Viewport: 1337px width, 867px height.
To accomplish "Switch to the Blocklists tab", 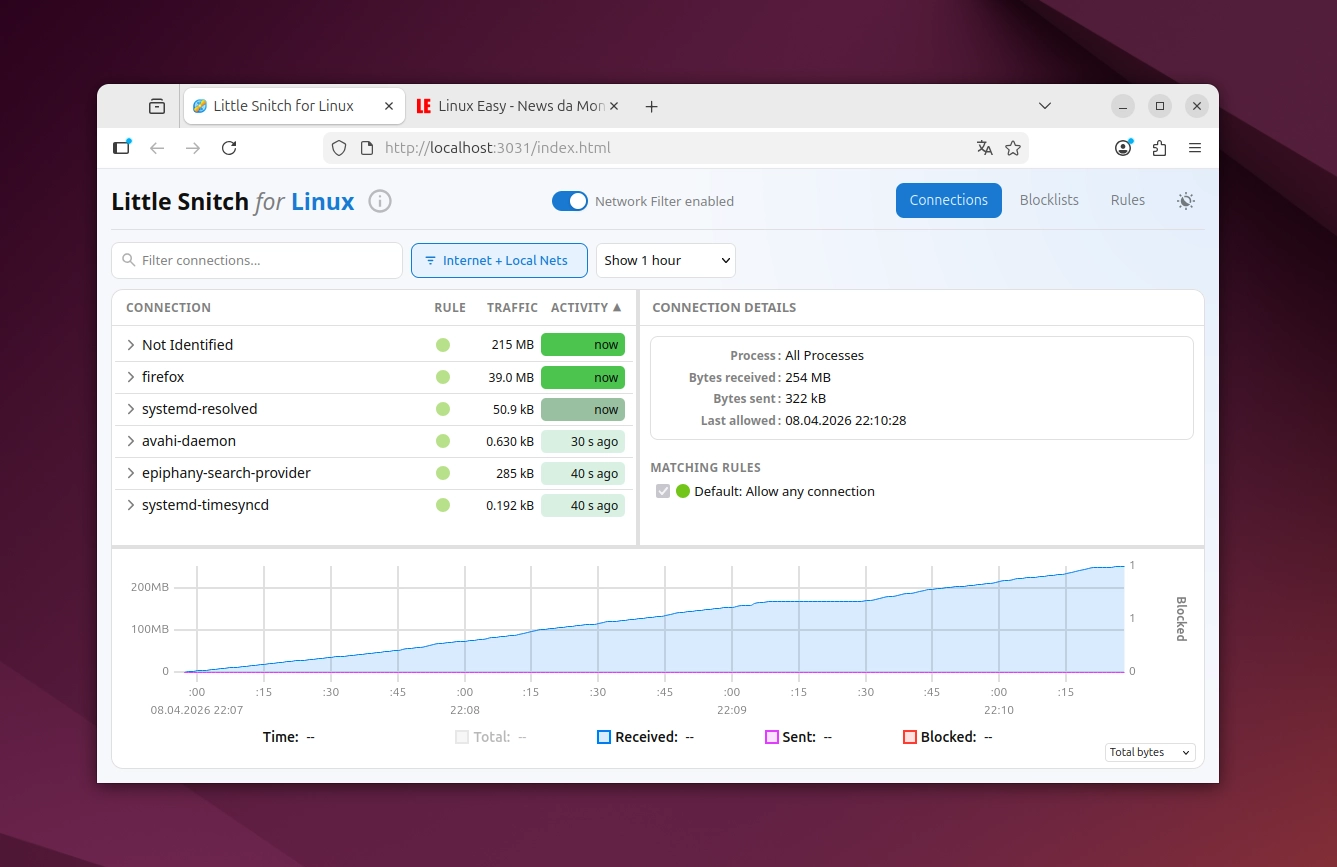I will click(1048, 200).
